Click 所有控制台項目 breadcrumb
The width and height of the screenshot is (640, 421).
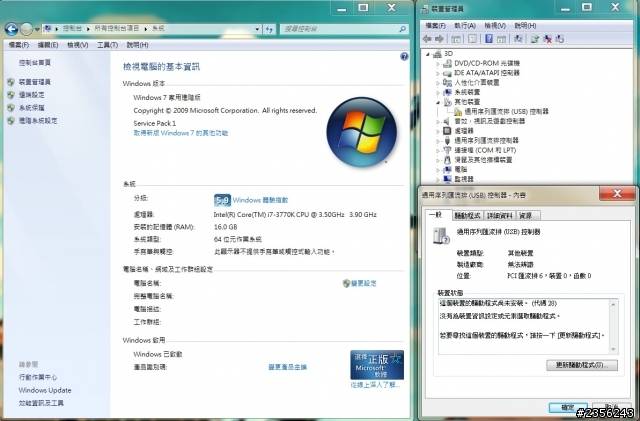pyautogui.click(x=117, y=29)
